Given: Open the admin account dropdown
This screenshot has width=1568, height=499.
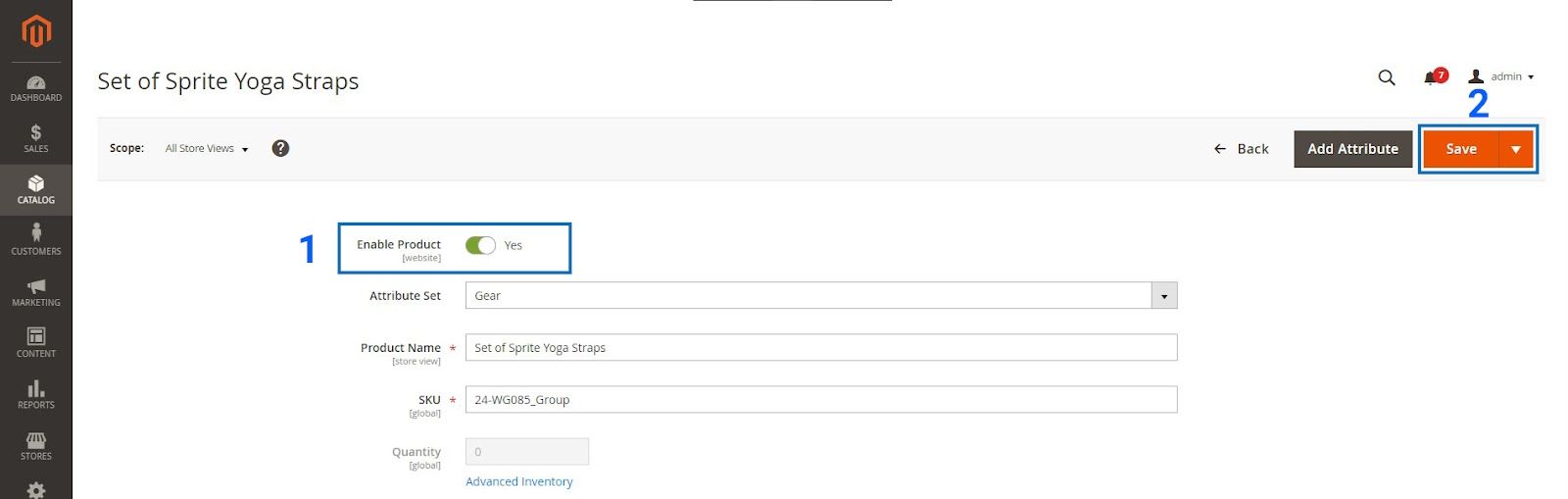Looking at the screenshot, I should coord(1501,76).
